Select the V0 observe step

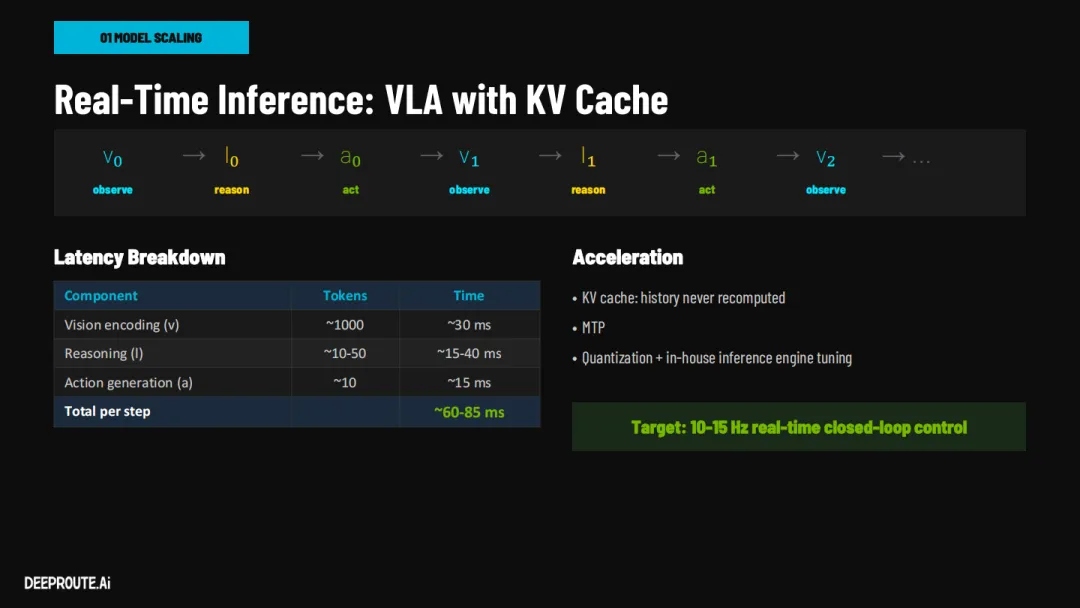113,171
